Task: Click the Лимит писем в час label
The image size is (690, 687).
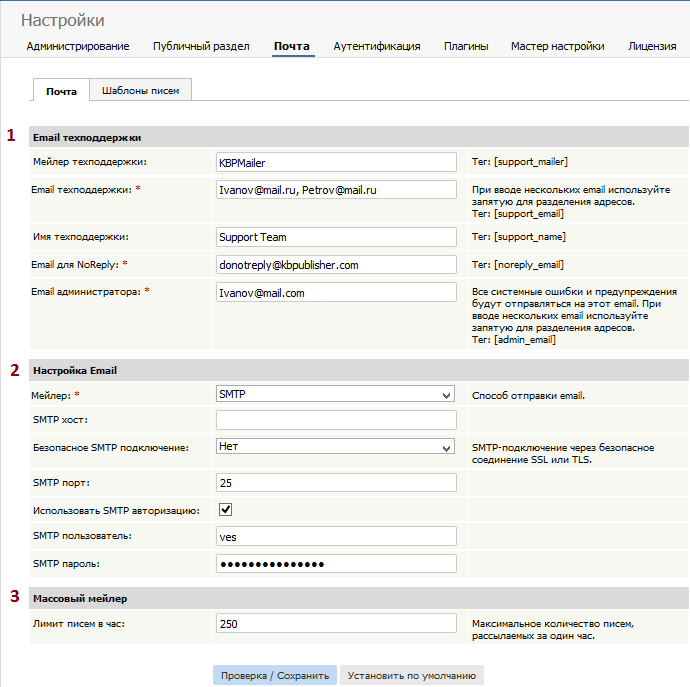Action: point(79,624)
